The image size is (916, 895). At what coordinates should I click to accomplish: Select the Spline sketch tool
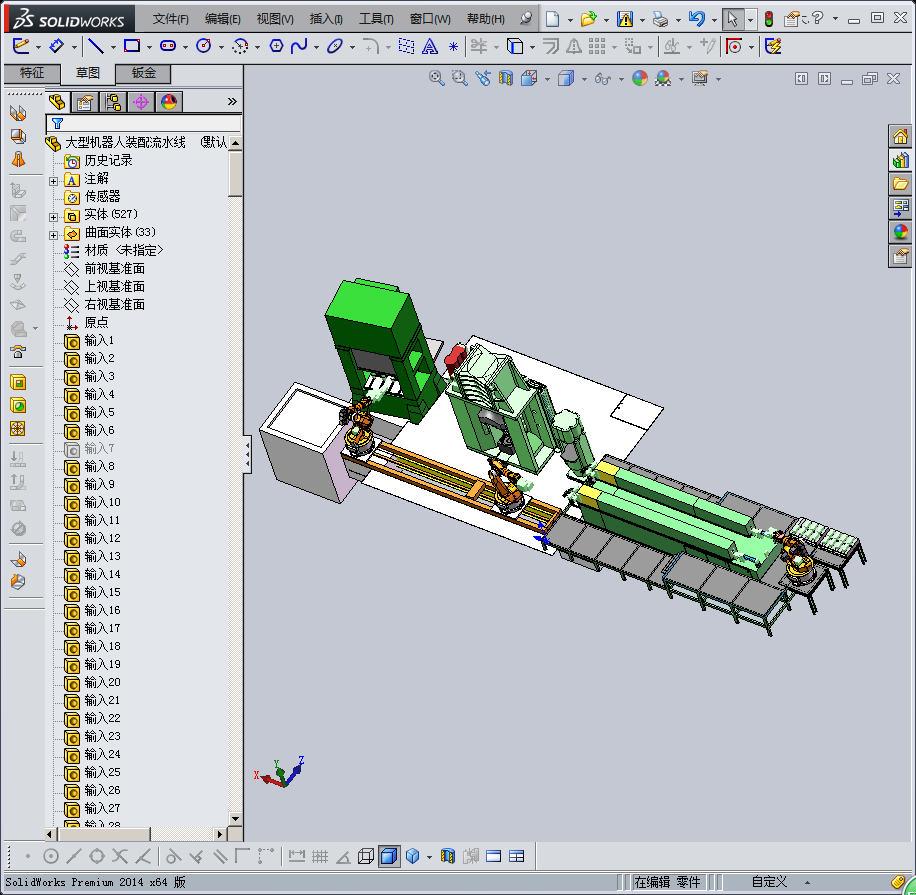coord(299,46)
